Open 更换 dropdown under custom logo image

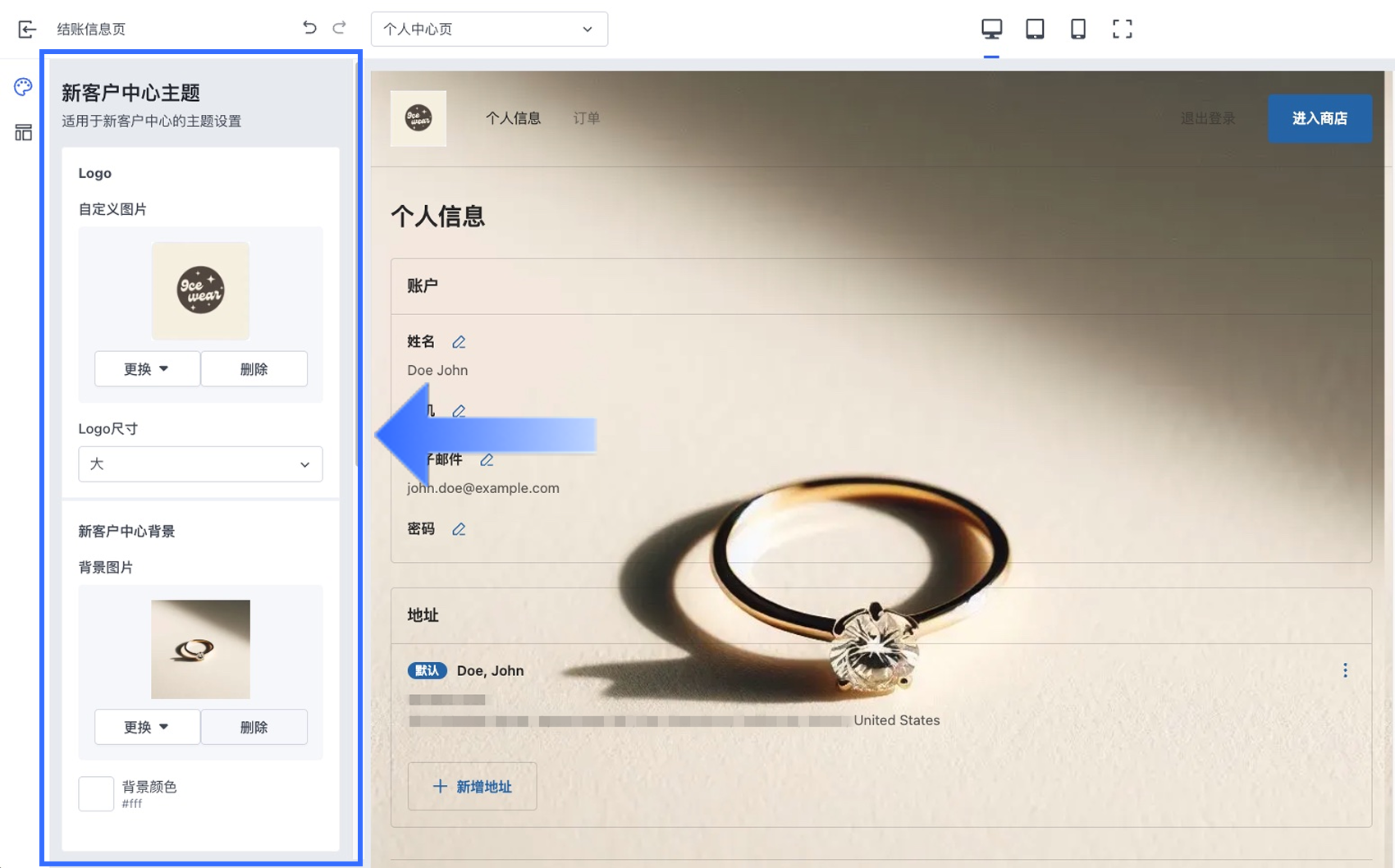coord(147,369)
